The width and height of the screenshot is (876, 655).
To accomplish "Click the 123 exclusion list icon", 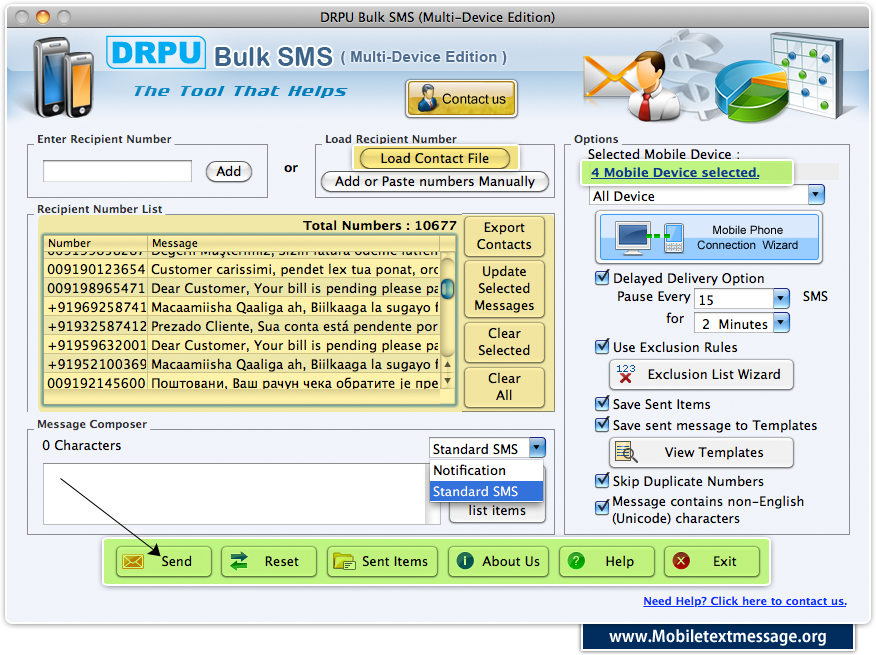I will [x=626, y=374].
